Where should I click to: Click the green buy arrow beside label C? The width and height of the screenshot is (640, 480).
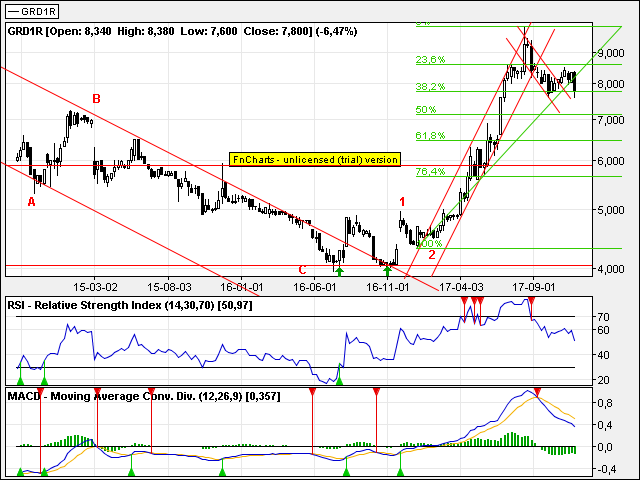point(339,271)
